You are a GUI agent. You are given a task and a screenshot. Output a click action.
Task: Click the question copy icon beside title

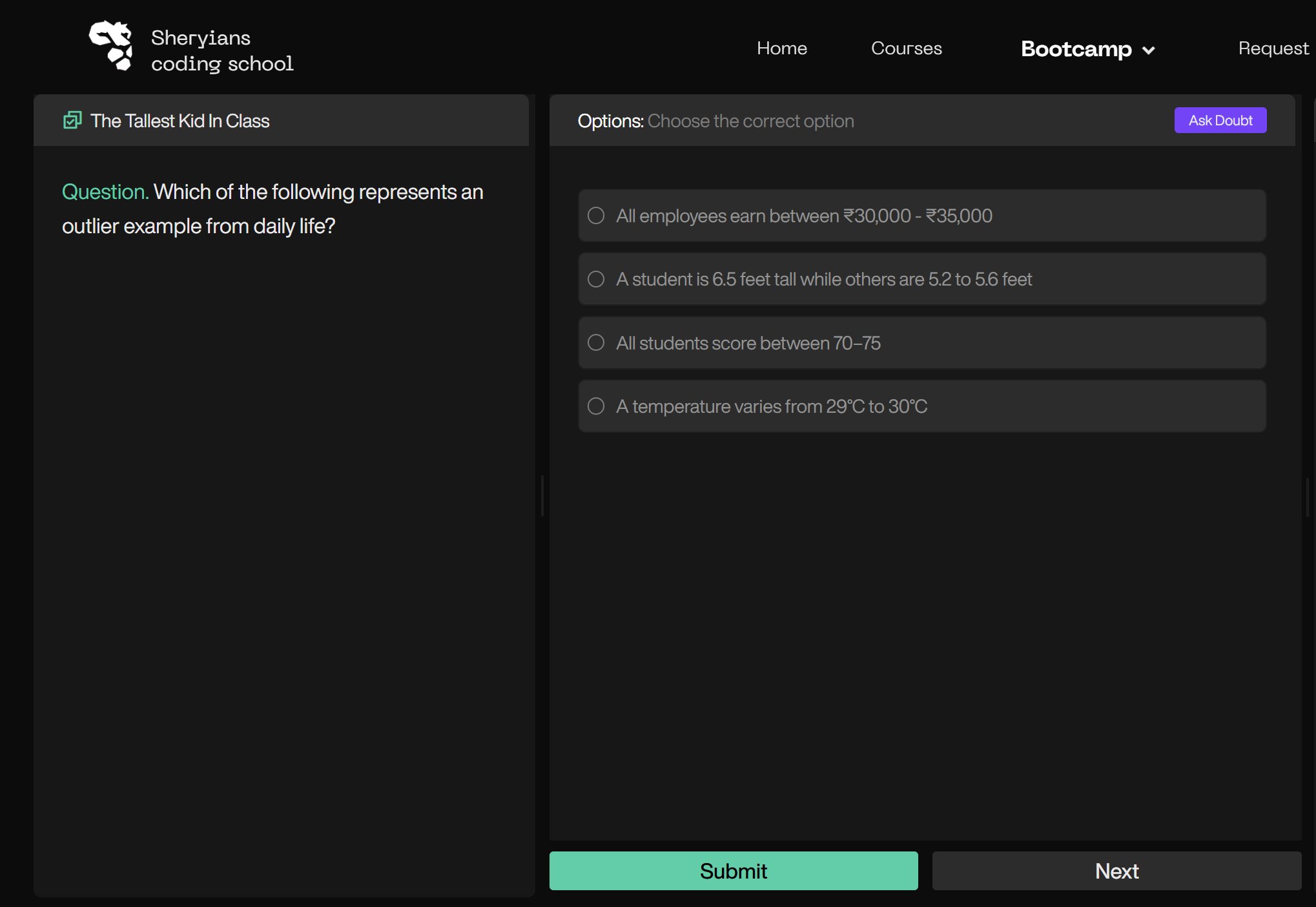pyautogui.click(x=72, y=120)
